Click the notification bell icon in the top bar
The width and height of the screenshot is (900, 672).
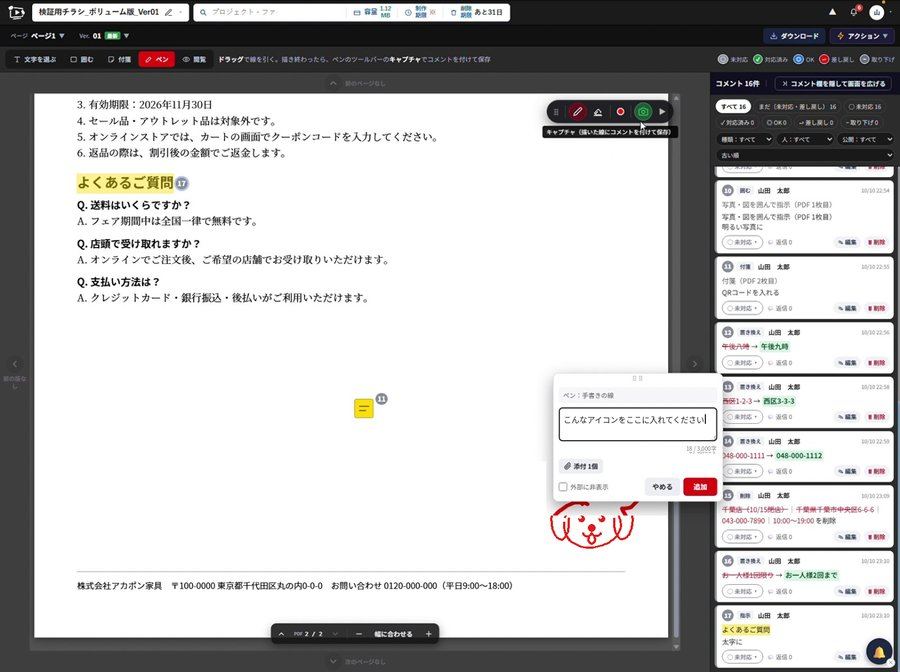coord(854,12)
